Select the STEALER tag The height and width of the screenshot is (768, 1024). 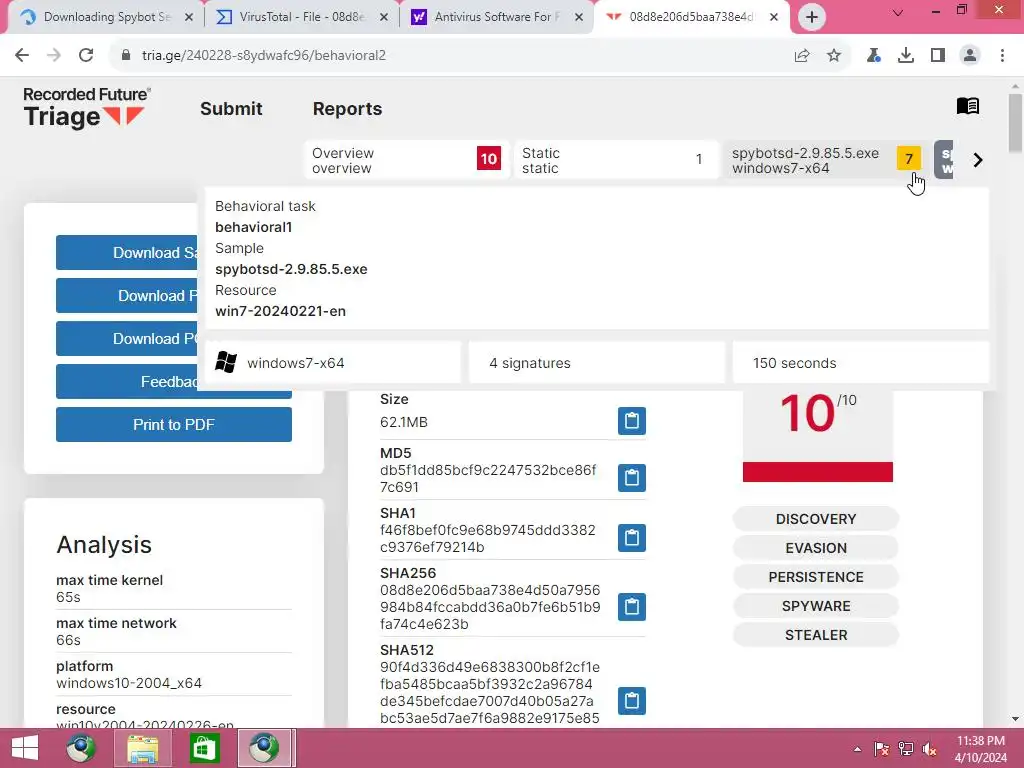point(816,635)
